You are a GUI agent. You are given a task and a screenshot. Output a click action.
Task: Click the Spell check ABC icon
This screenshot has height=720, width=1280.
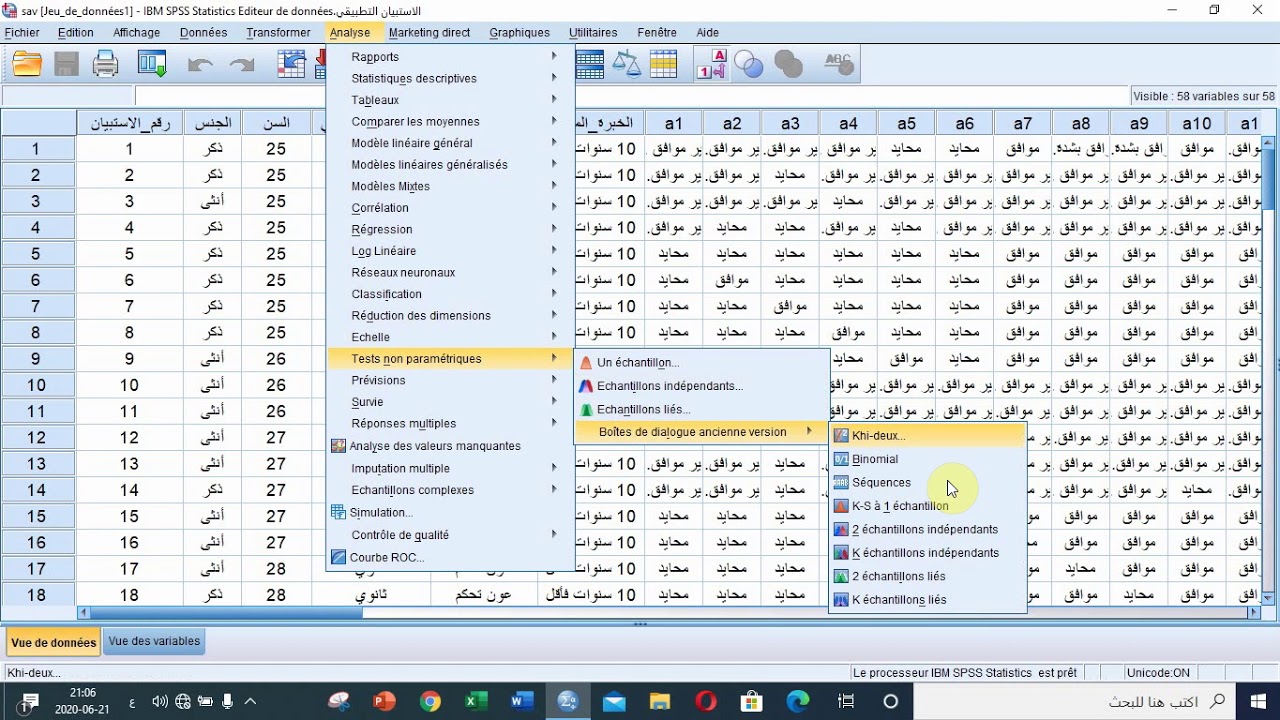(837, 65)
